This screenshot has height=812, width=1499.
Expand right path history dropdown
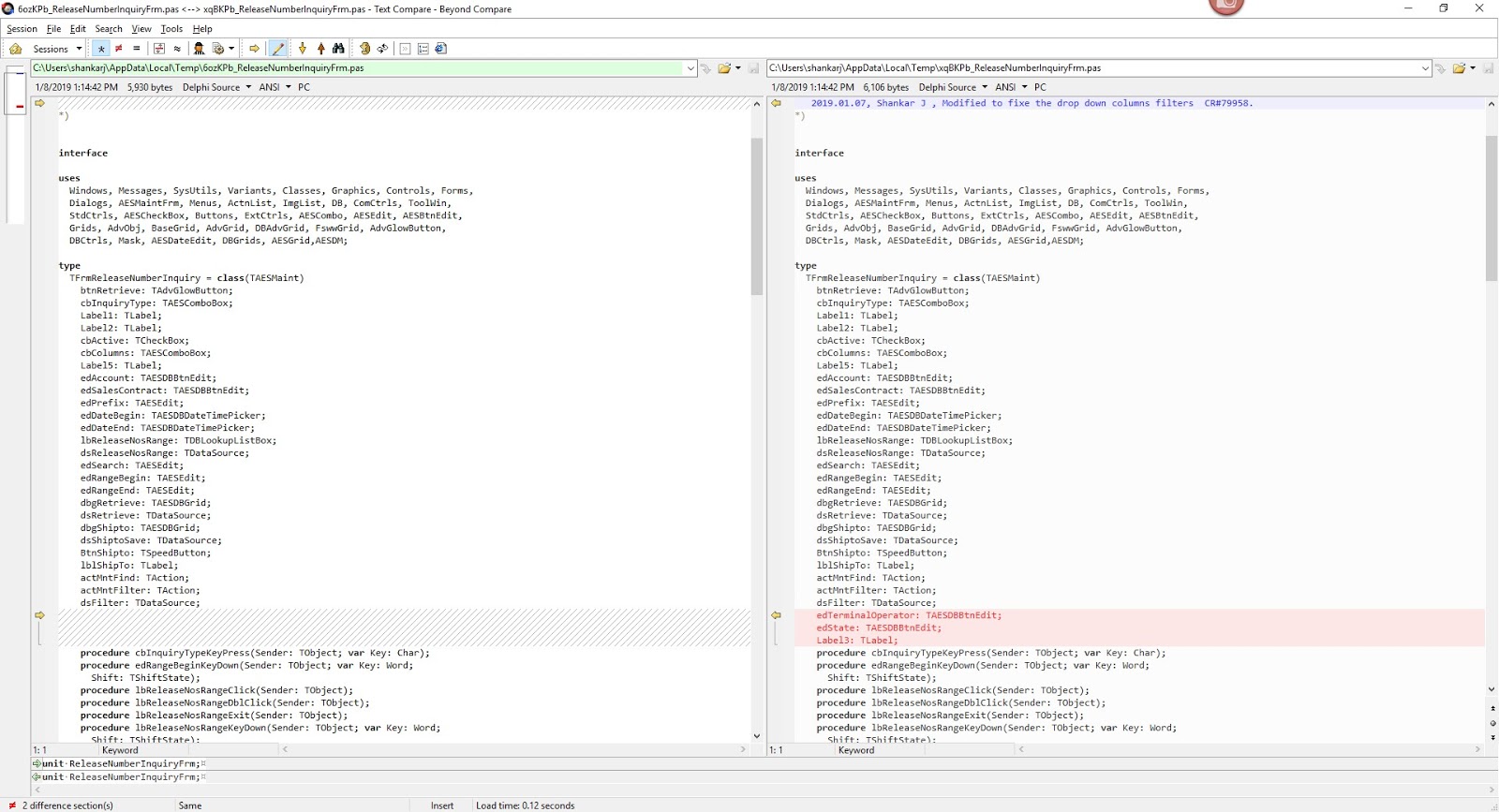click(x=1426, y=68)
